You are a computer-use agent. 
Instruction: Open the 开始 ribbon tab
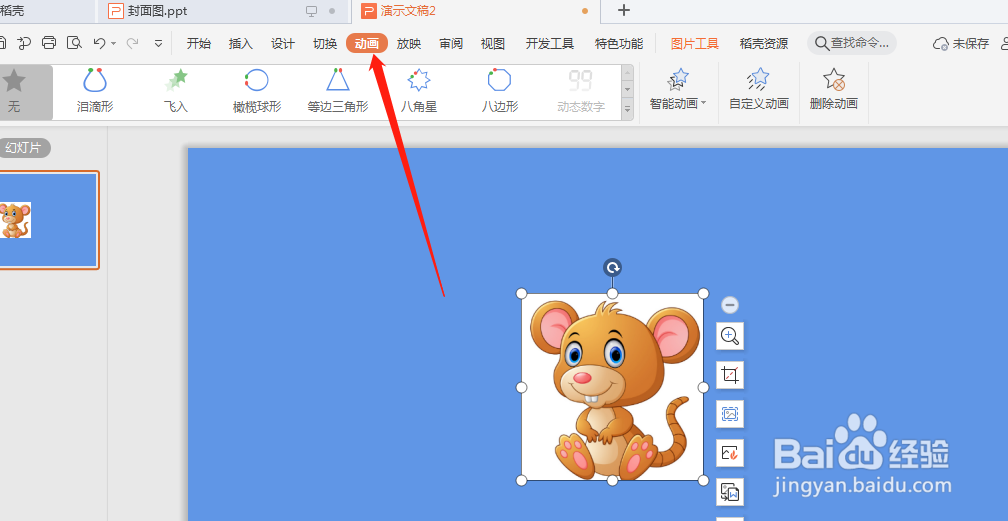pyautogui.click(x=199, y=44)
